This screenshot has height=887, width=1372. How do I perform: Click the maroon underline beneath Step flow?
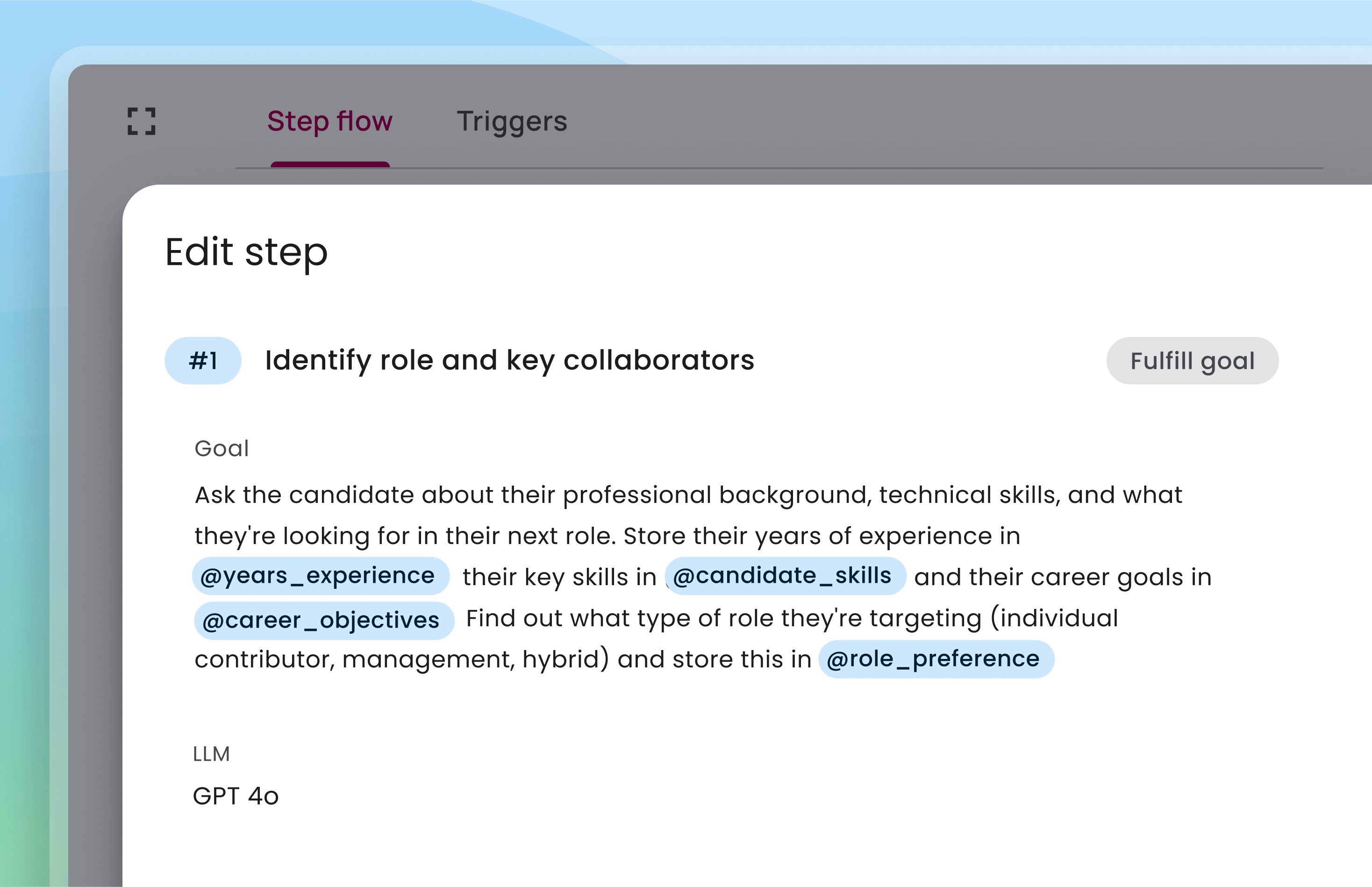click(330, 165)
